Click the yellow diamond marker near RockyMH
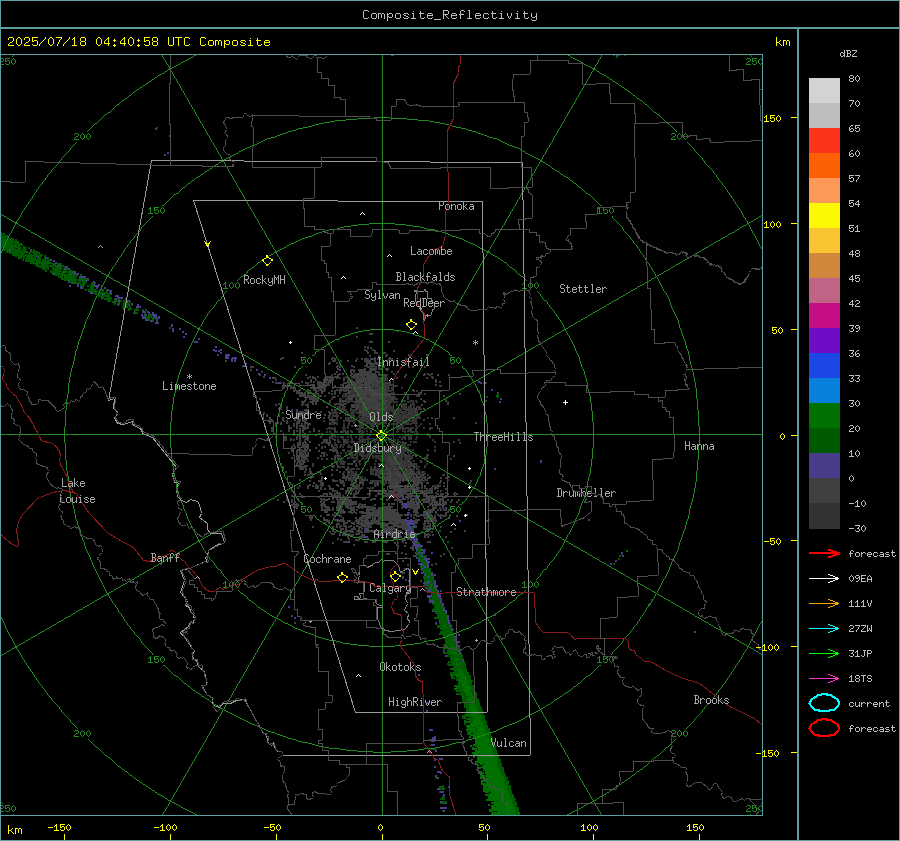The height and width of the screenshot is (841, 900). coord(267,261)
